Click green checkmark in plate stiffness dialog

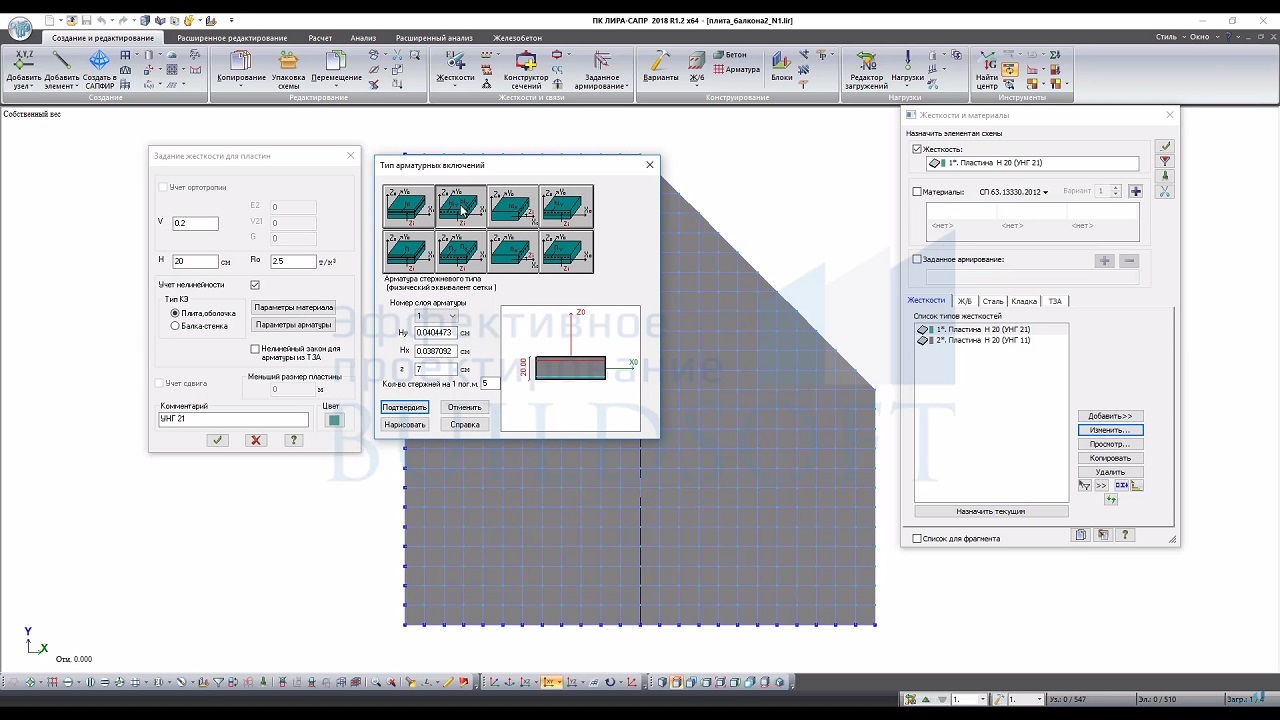[217, 440]
